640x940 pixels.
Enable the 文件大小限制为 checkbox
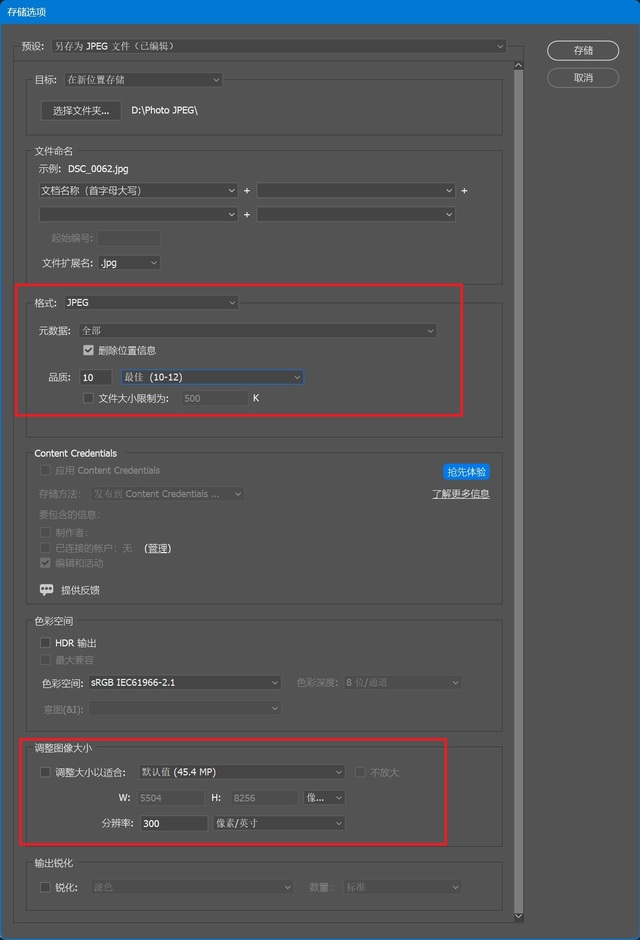coord(89,398)
